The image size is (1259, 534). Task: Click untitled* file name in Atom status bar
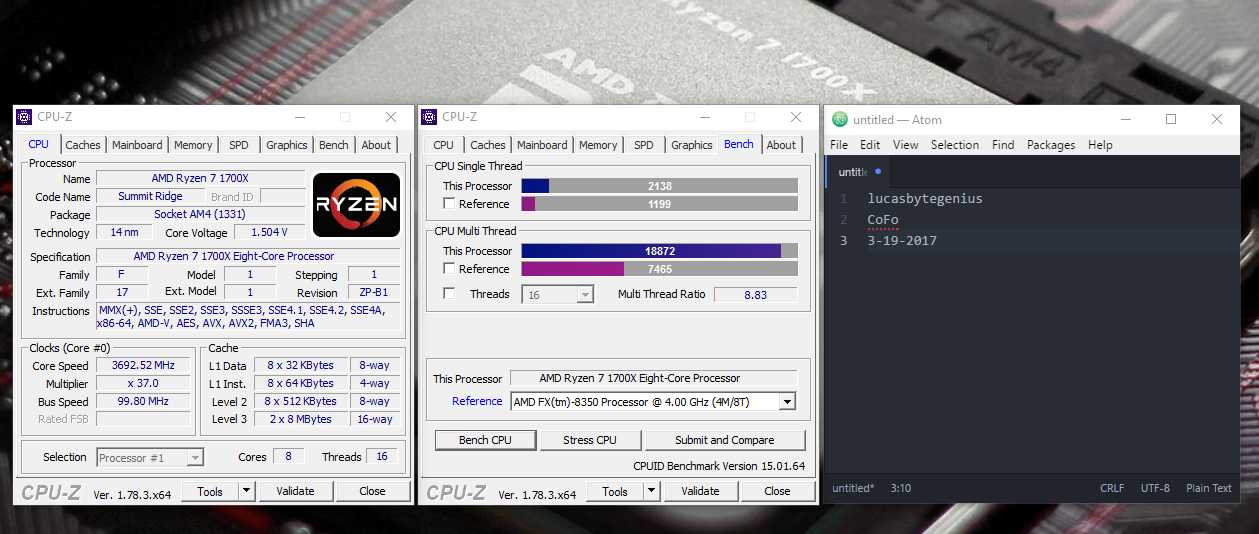(x=853, y=489)
